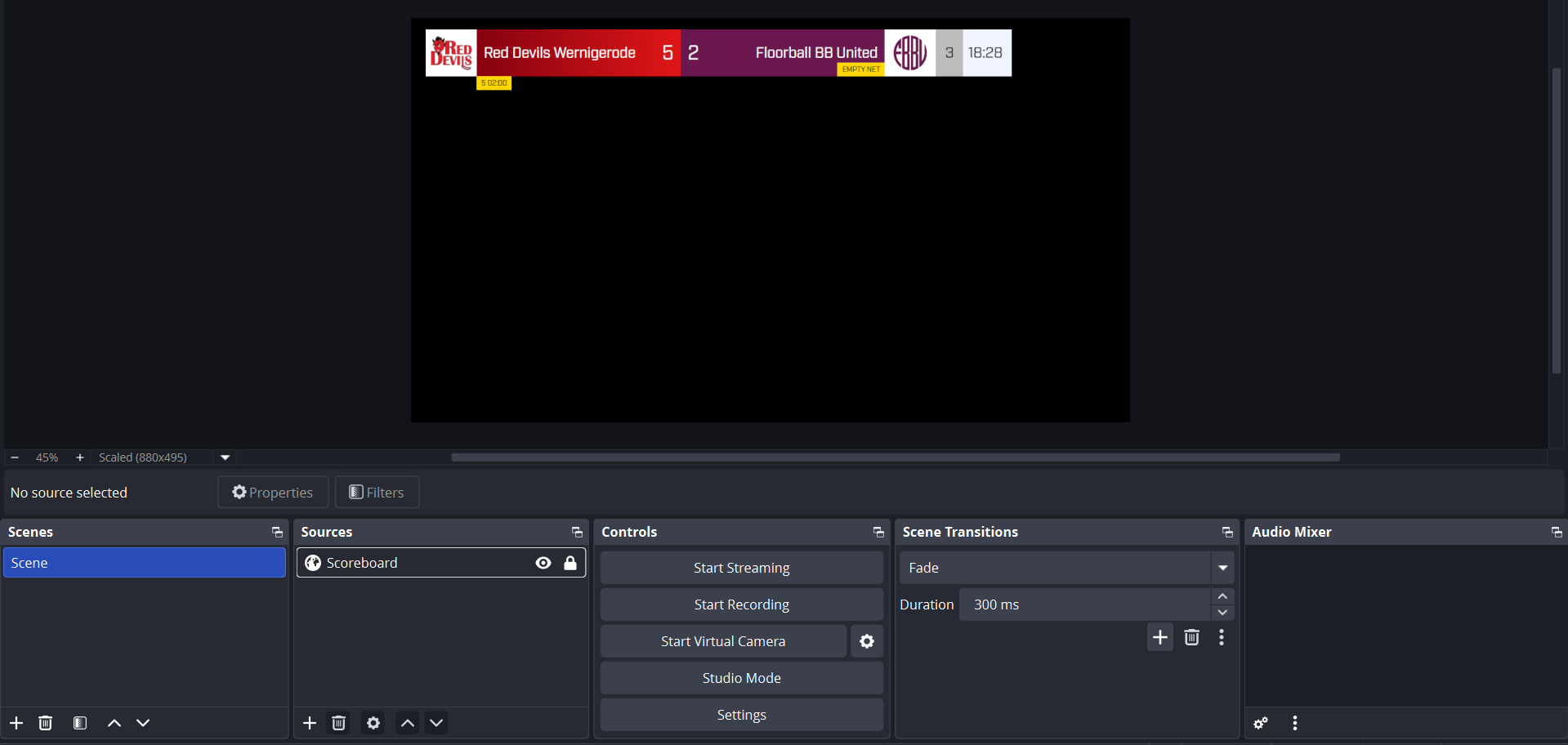Add a new scene with plus icon

point(16,723)
